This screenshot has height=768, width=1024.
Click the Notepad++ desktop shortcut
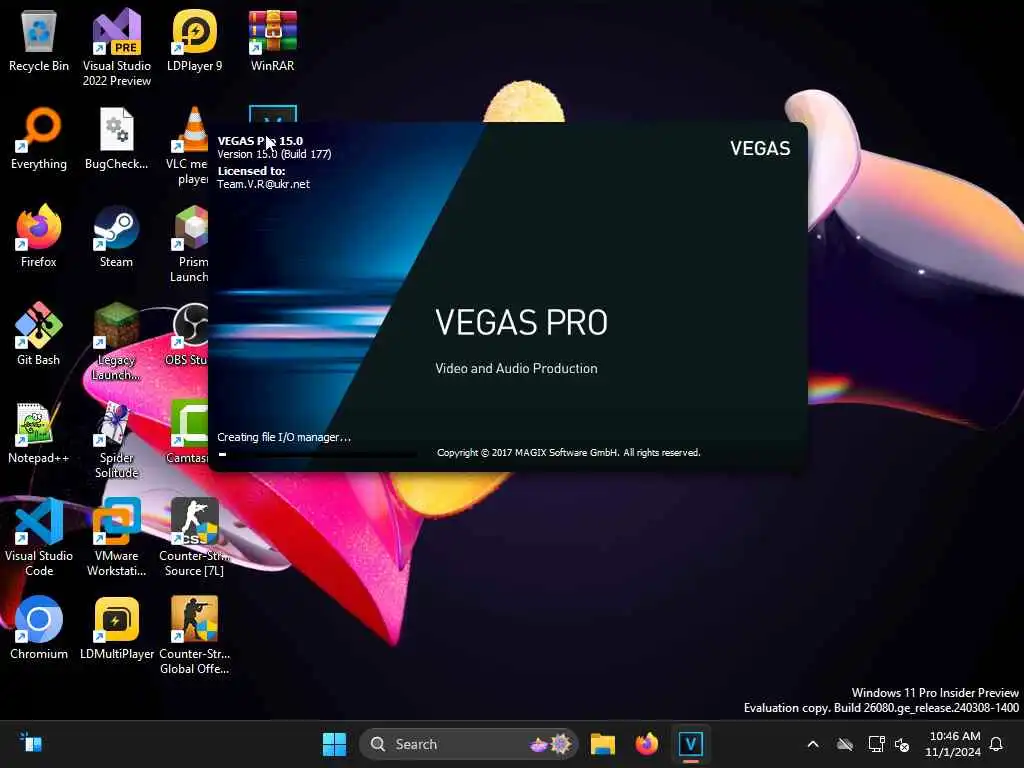coord(39,432)
